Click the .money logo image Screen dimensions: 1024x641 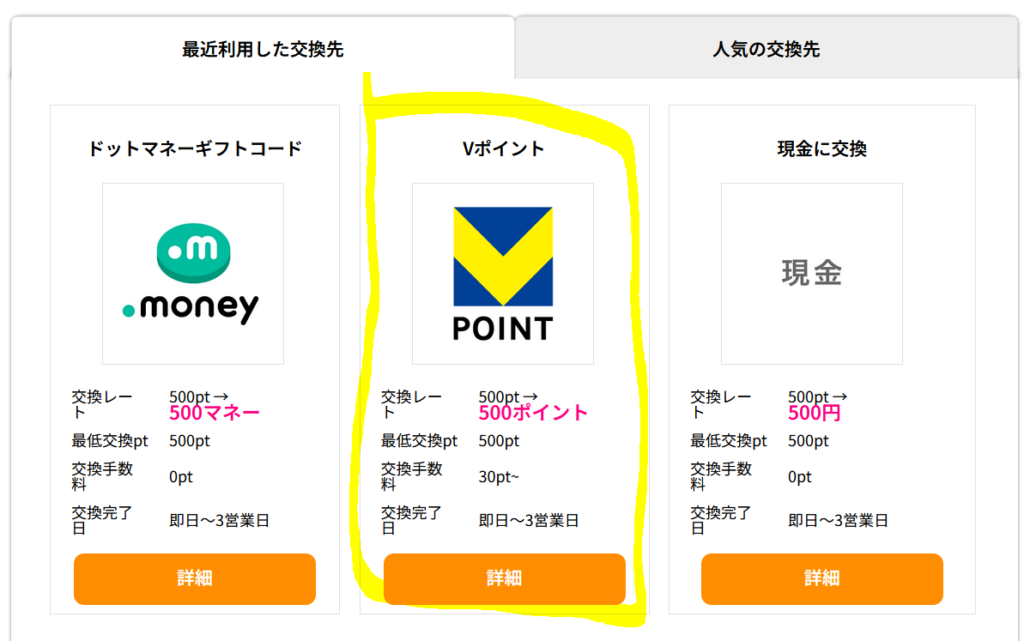[193, 274]
